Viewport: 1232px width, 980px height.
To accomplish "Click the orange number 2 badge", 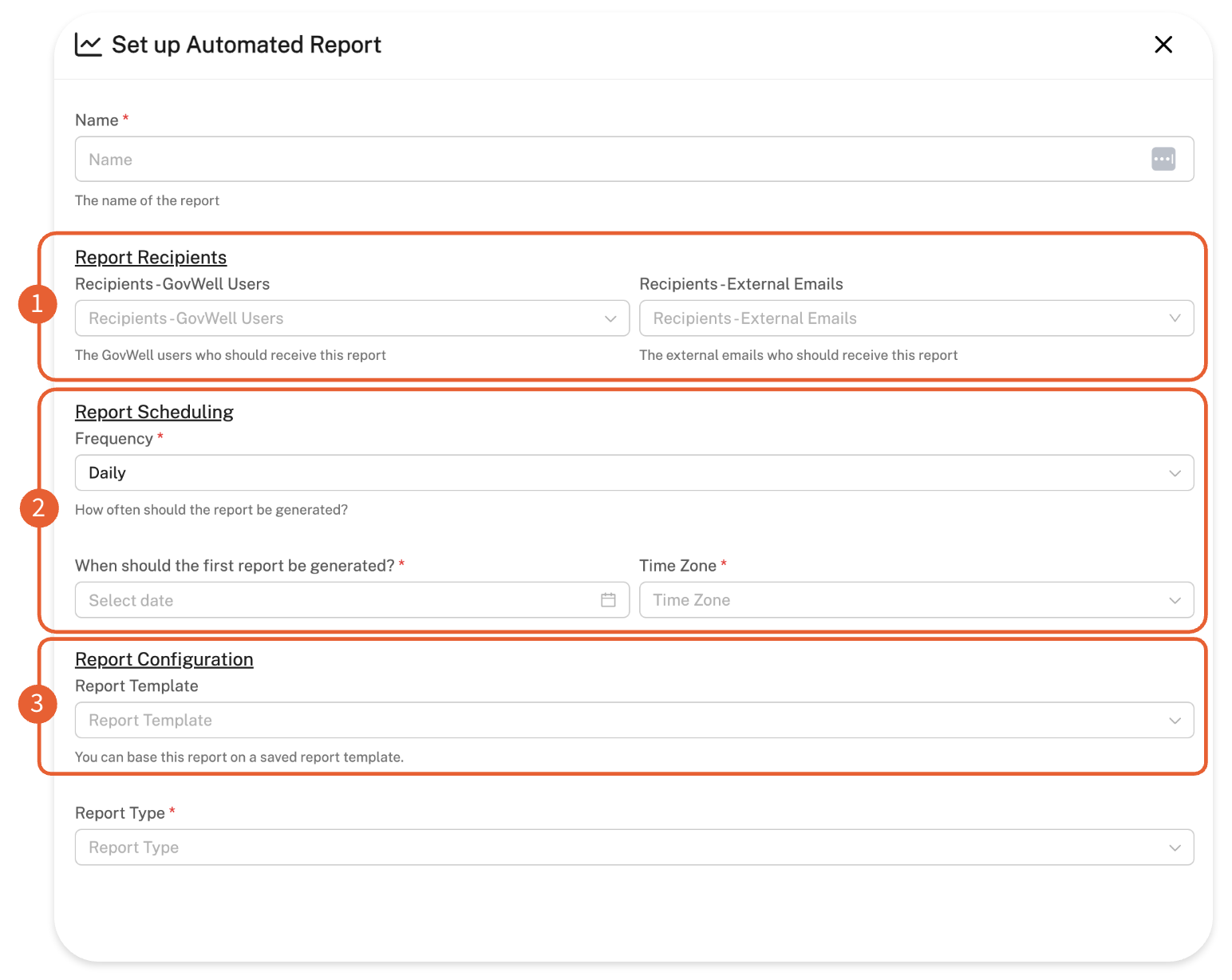I will pos(39,508).
